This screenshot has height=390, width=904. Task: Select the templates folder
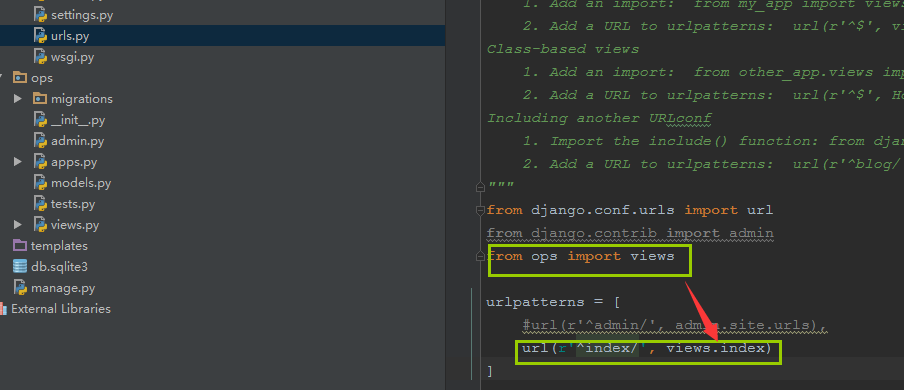(59, 246)
